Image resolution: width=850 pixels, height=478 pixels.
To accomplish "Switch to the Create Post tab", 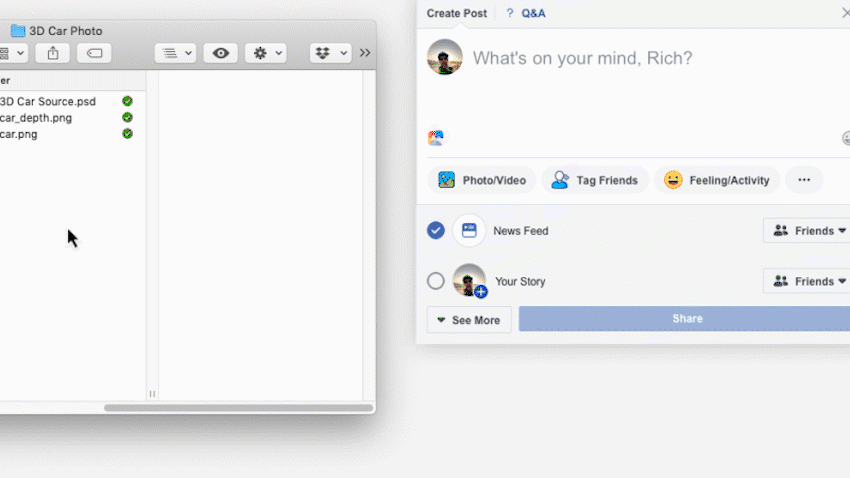I will click(456, 14).
